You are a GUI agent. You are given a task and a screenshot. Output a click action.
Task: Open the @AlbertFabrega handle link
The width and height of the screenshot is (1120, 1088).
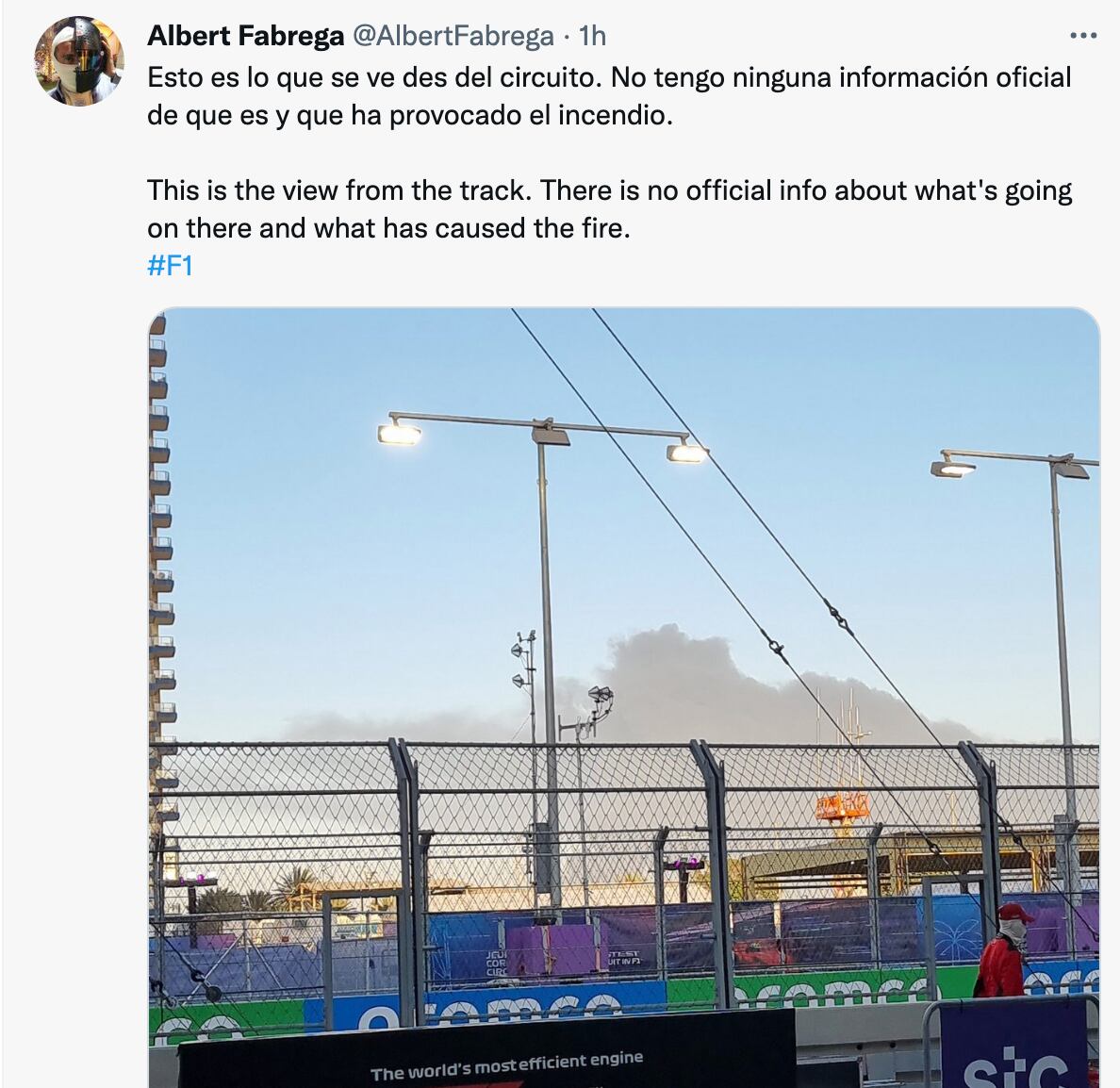click(453, 35)
